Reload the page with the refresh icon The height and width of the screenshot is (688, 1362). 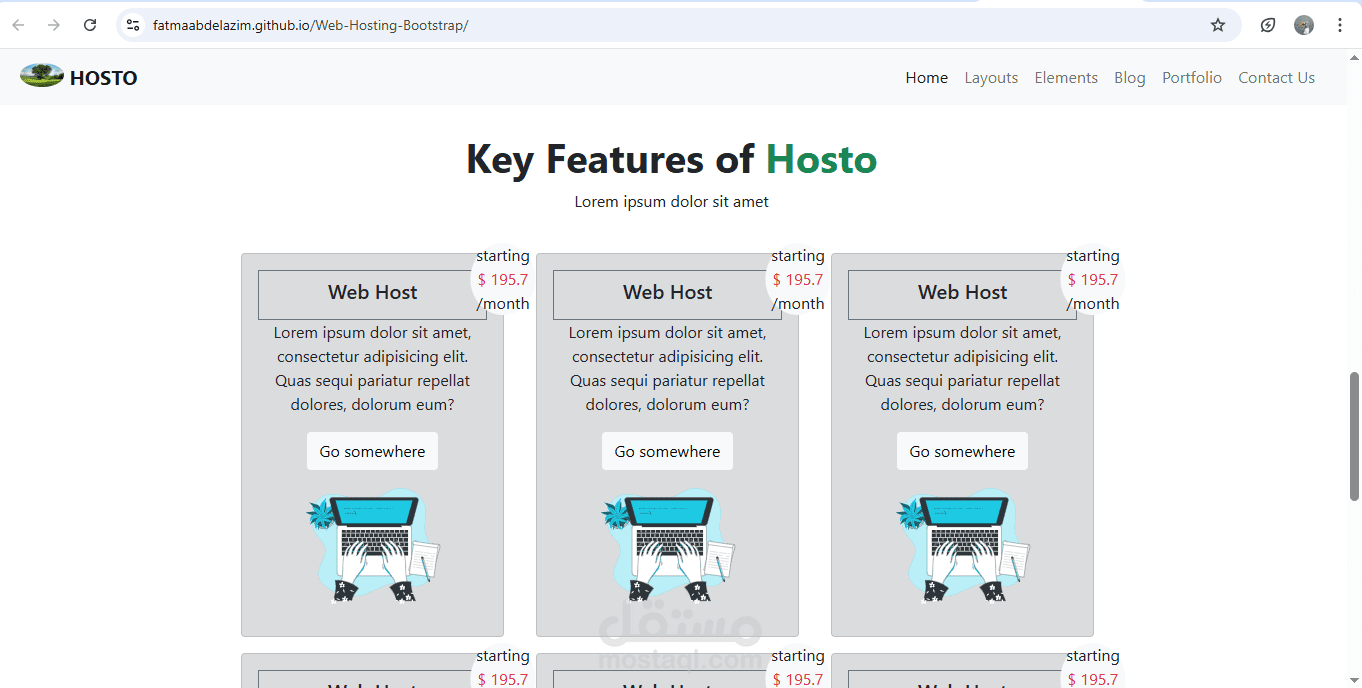90,25
